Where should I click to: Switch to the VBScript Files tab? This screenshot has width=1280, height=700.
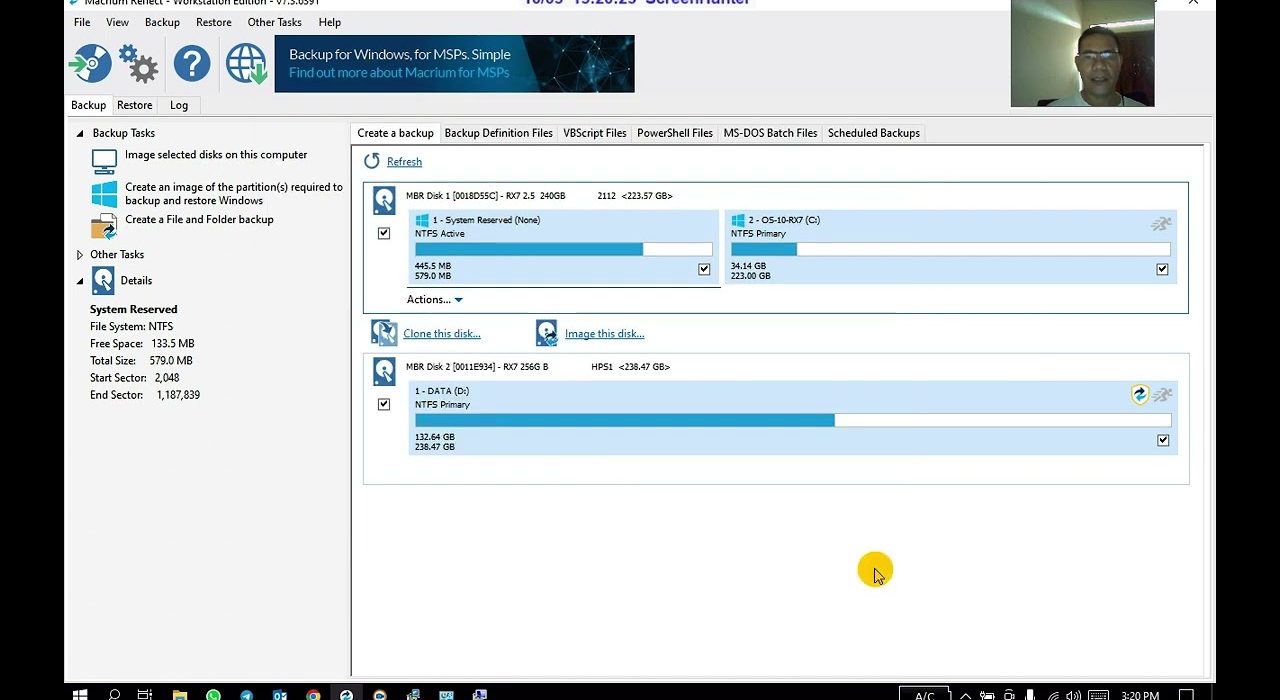(595, 133)
